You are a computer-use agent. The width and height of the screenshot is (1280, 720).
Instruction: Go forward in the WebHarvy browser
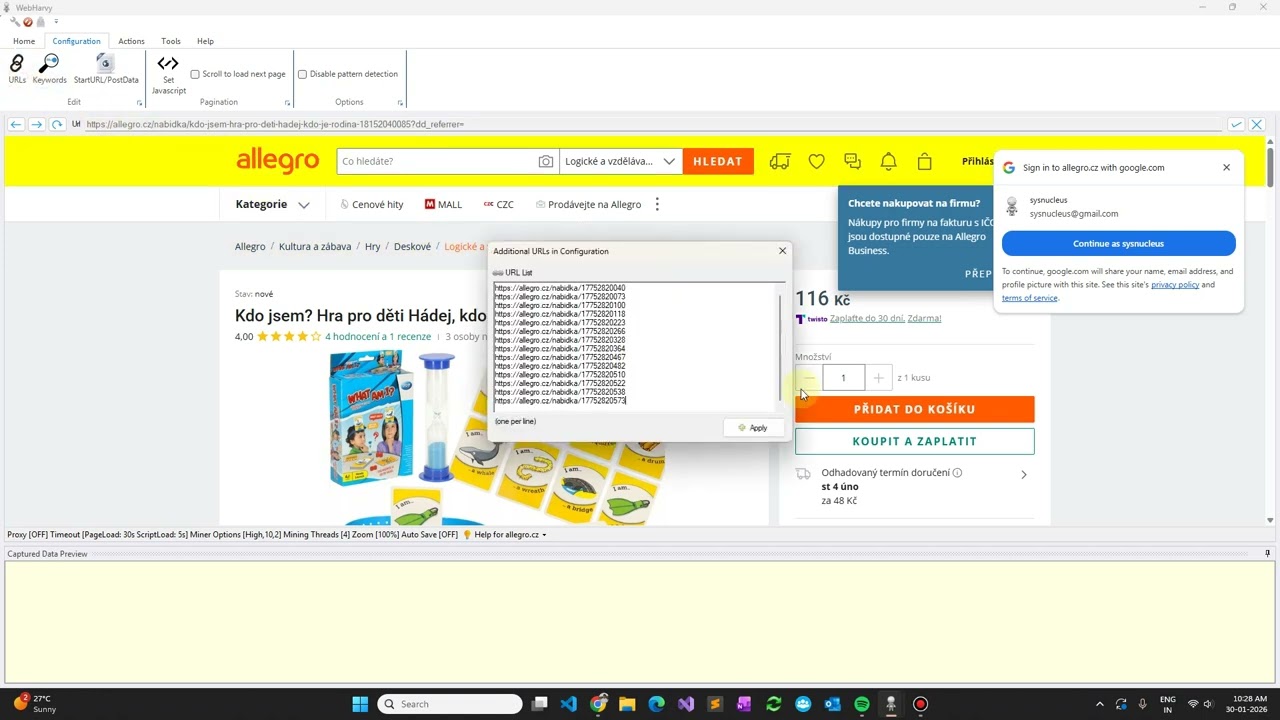point(36,124)
